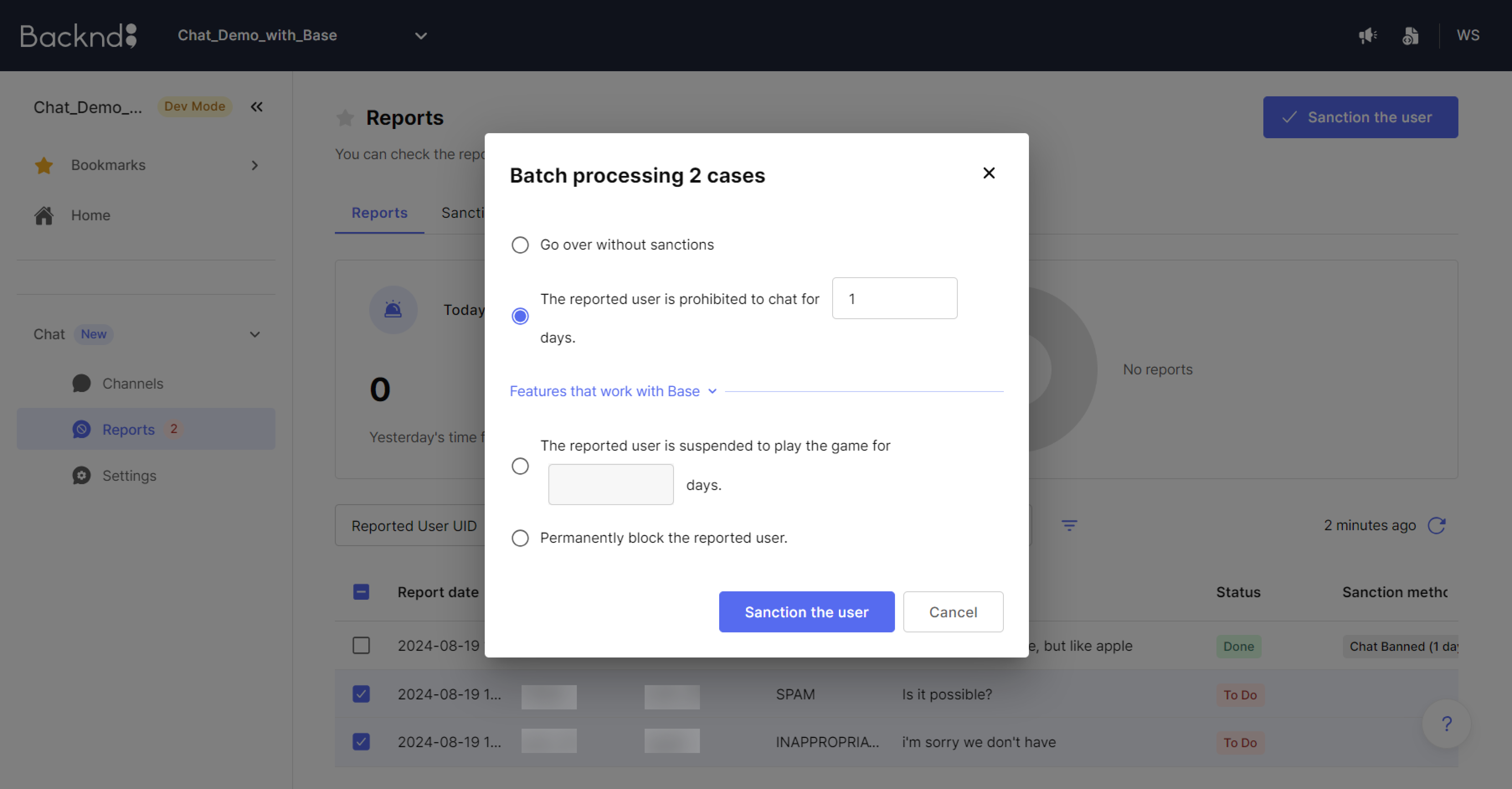
Task: Uncheck the SPAM report row checkbox
Action: pos(361,694)
